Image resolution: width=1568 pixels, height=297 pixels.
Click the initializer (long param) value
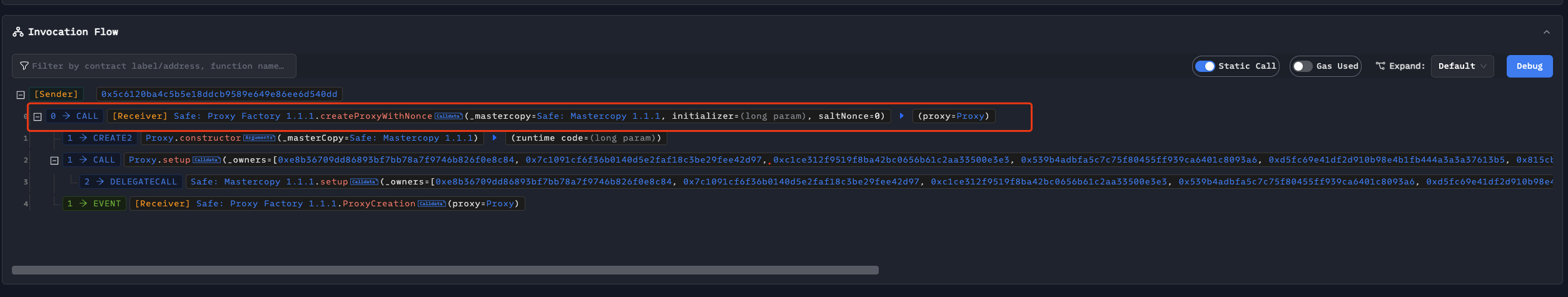[x=772, y=116]
